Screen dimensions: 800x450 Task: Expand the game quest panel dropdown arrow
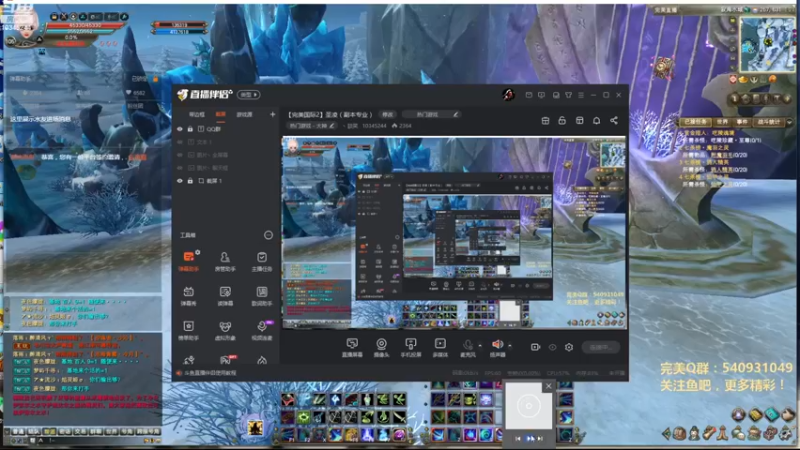coord(789,122)
